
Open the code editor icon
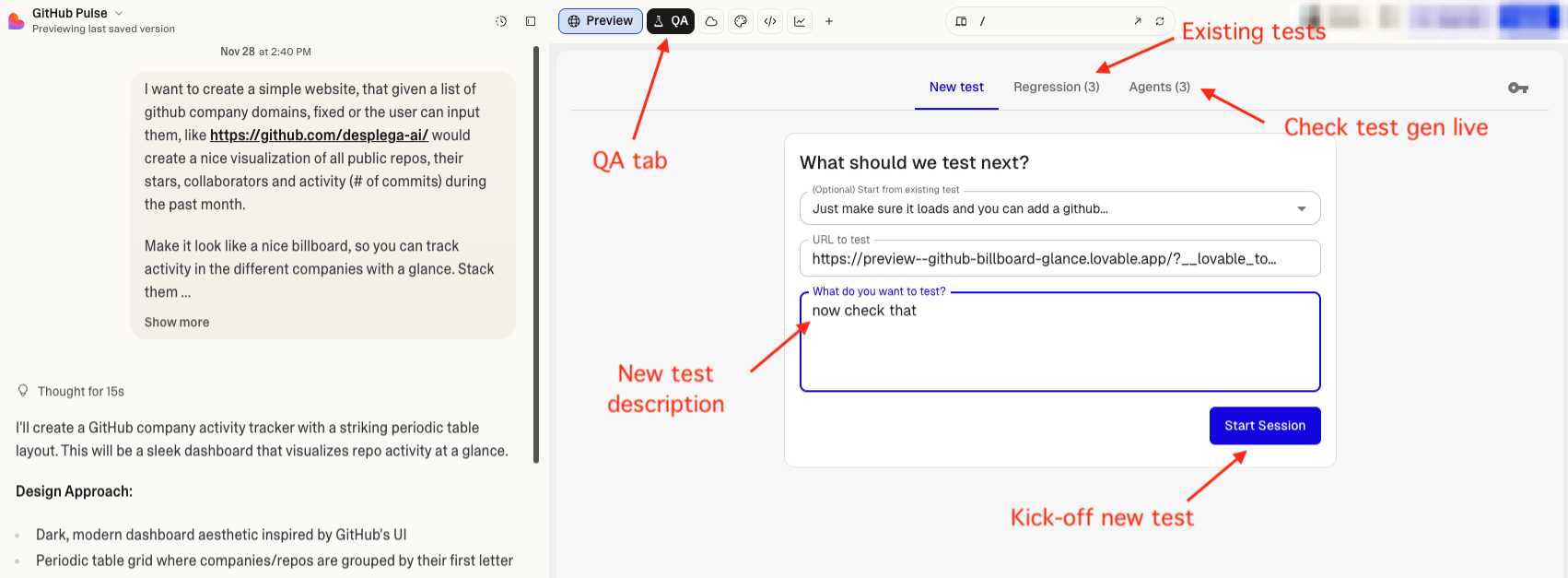(770, 21)
